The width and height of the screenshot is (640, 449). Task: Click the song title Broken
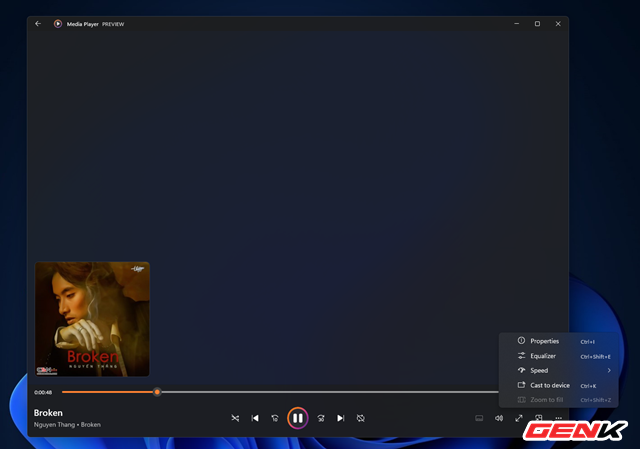[48, 413]
